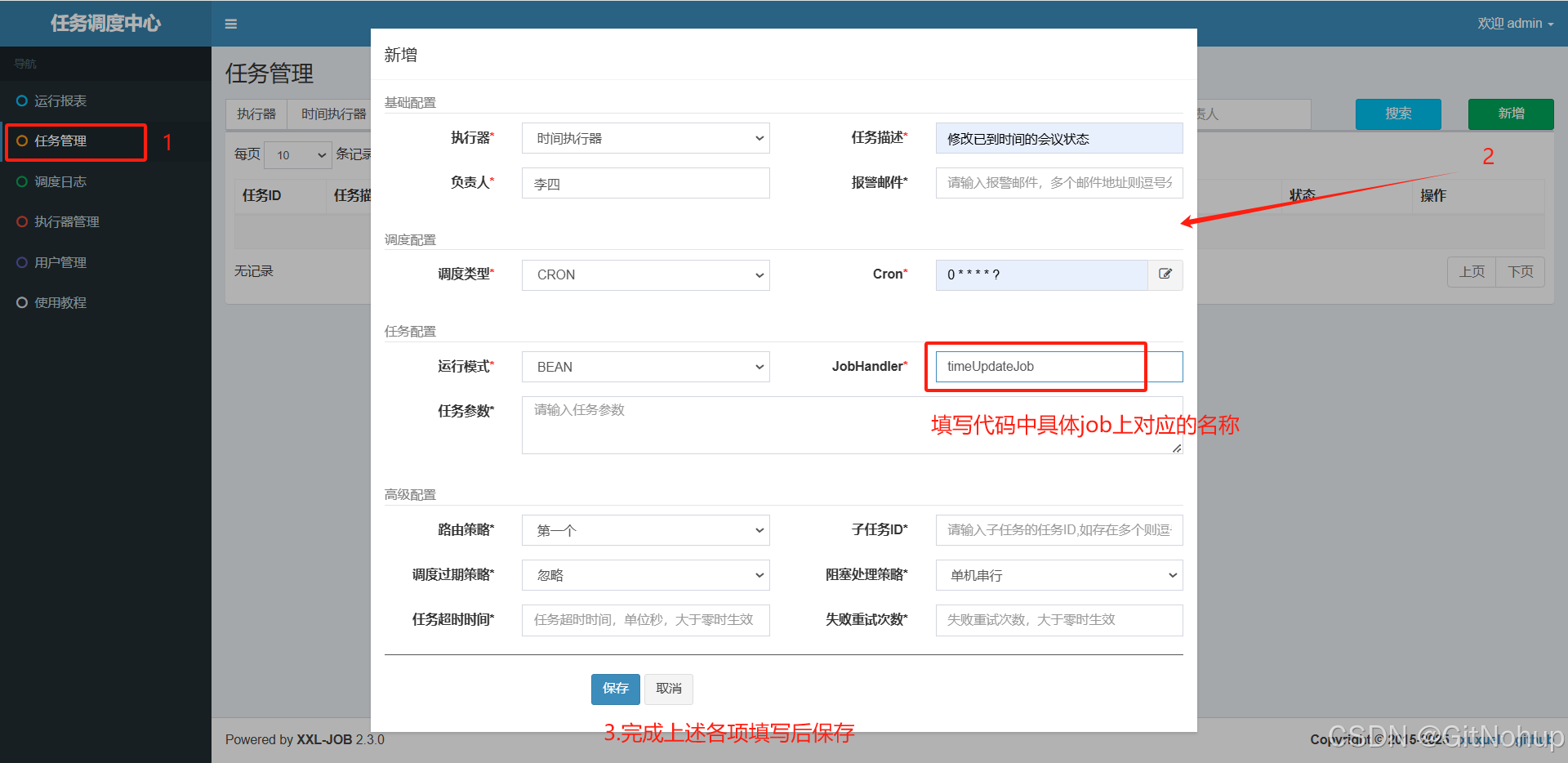Focus the 负责人 input field
The width and height of the screenshot is (1568, 763).
(645, 183)
